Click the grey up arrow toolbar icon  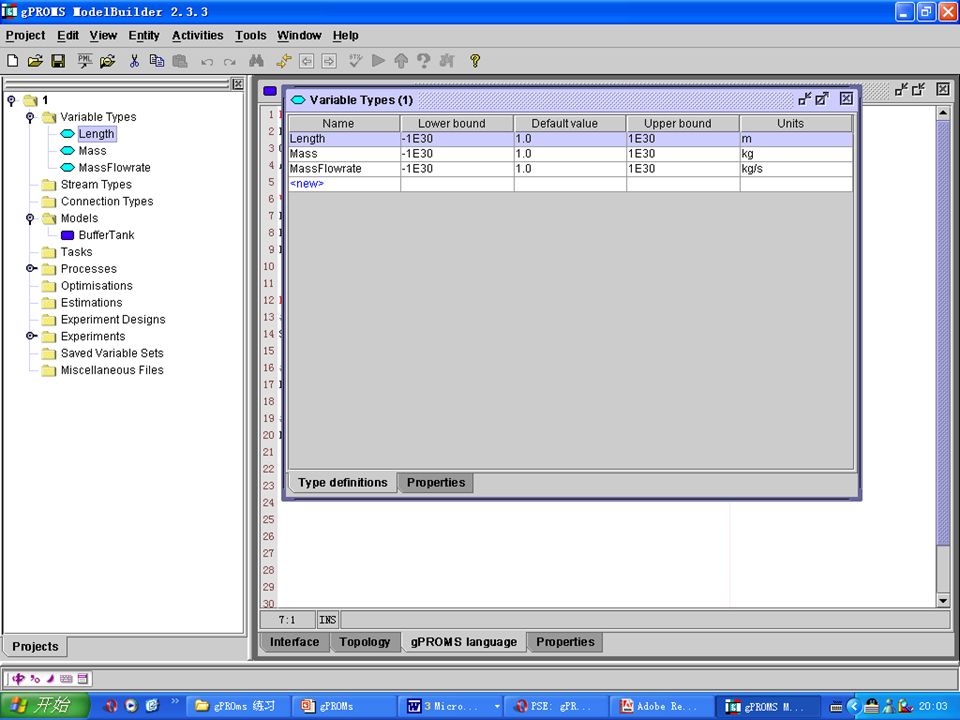click(x=401, y=61)
